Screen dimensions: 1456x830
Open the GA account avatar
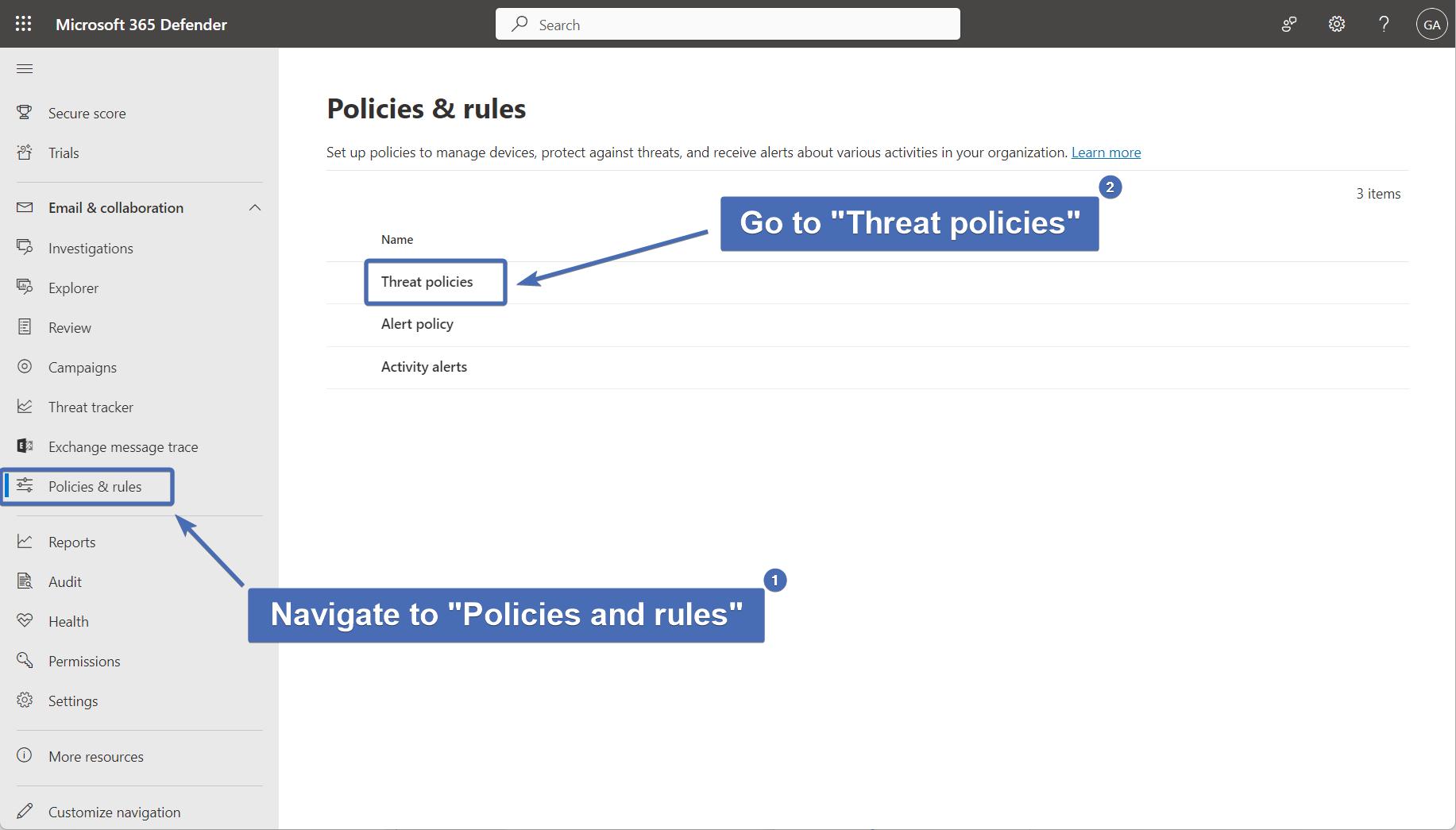[1431, 25]
